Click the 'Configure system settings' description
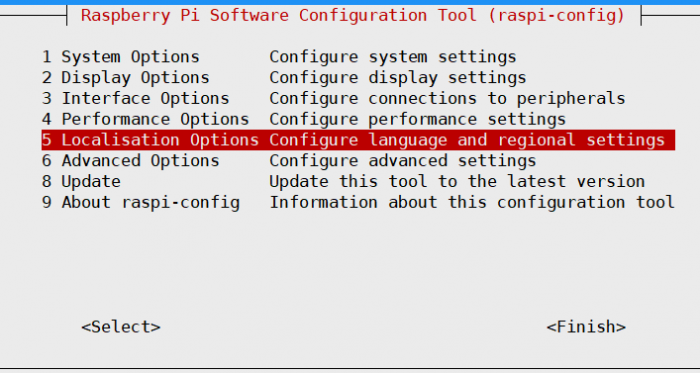Screen dimensions: 700x373 point(393,57)
